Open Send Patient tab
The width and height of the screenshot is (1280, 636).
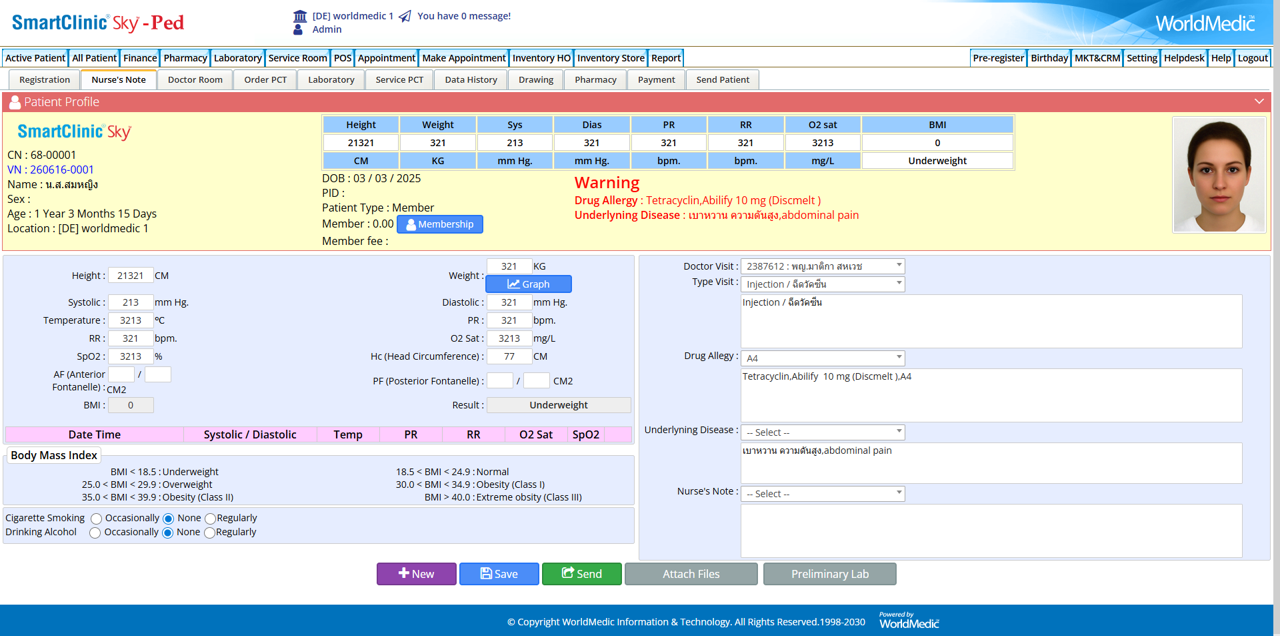click(x=723, y=80)
